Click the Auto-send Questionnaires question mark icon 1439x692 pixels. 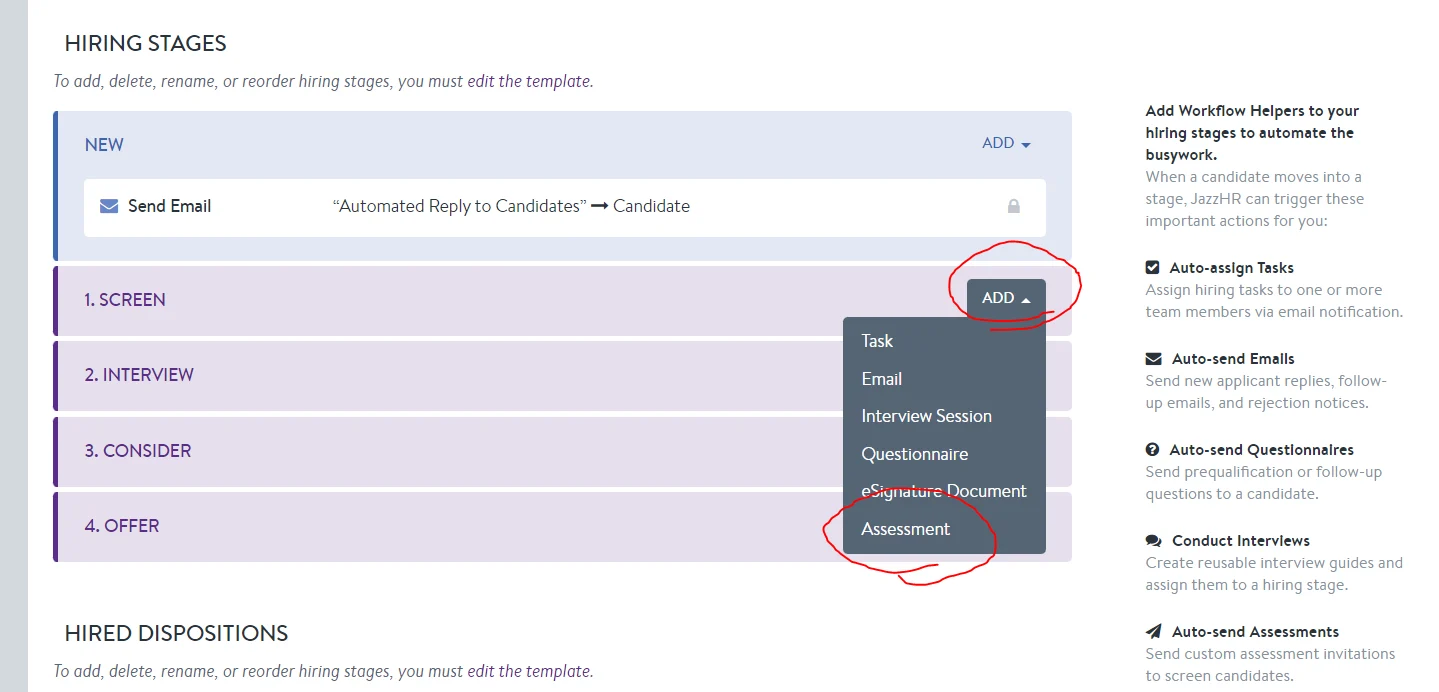[1153, 450]
